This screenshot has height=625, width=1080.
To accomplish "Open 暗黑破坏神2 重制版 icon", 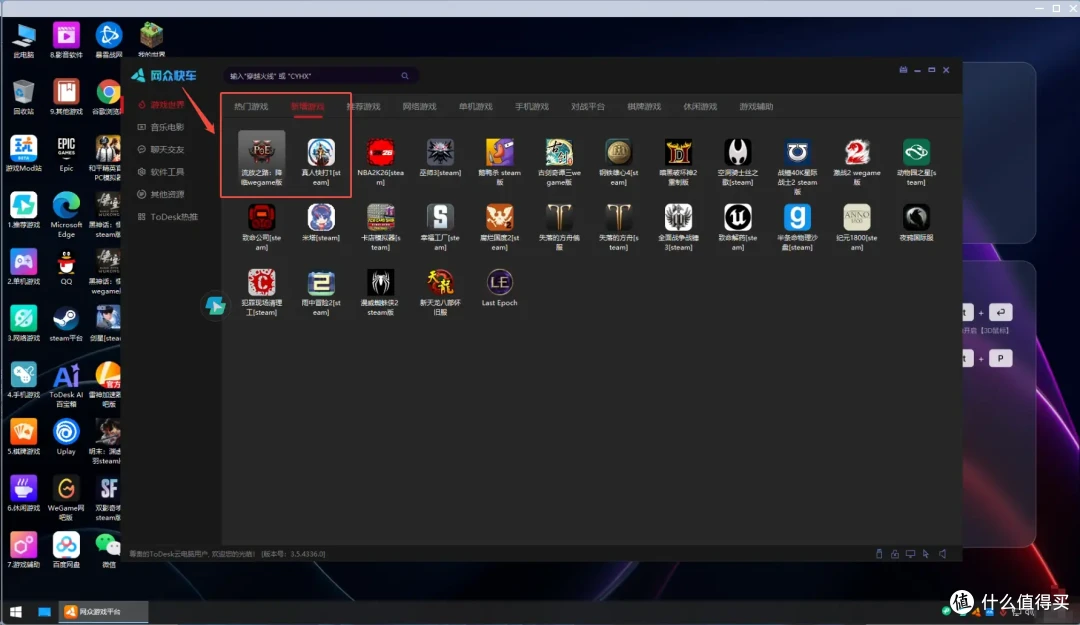I will tap(678, 152).
